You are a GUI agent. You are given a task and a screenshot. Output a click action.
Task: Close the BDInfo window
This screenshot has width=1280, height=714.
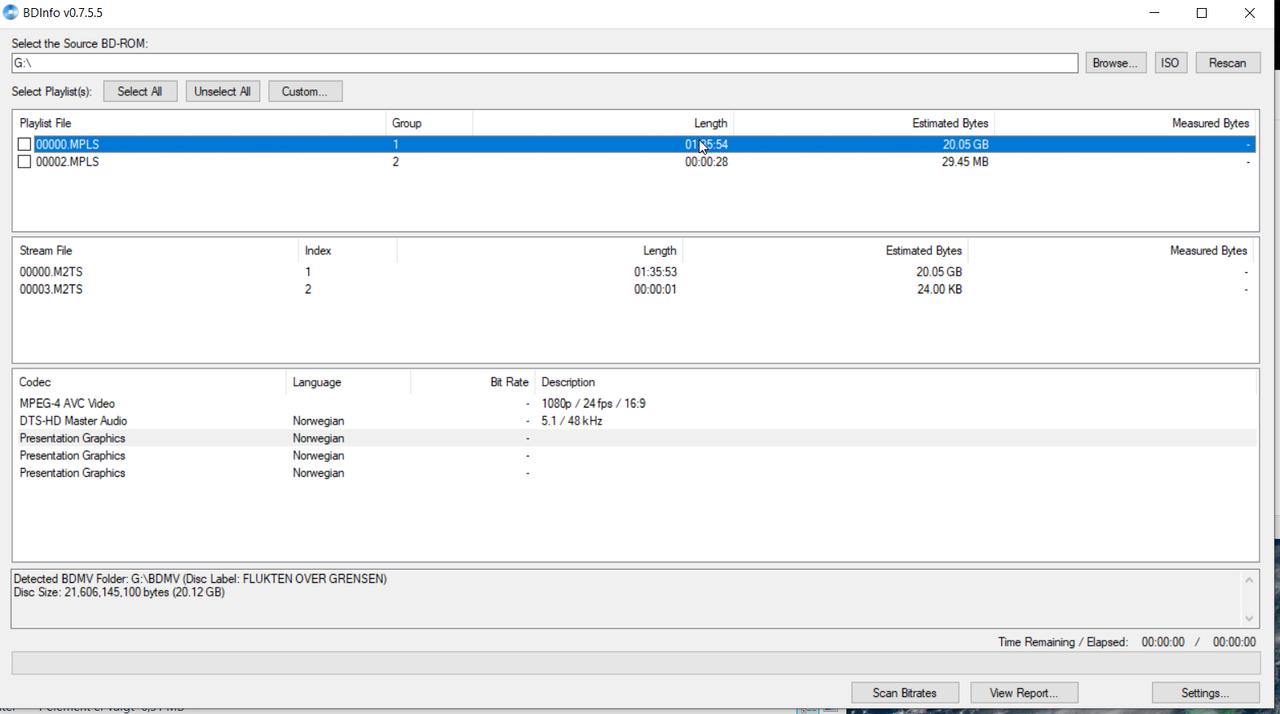pos(1250,13)
